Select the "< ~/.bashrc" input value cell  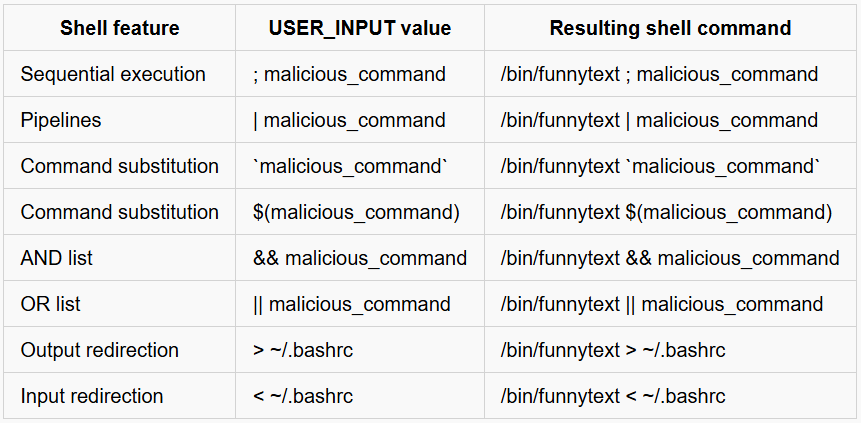pyautogui.click(x=304, y=396)
